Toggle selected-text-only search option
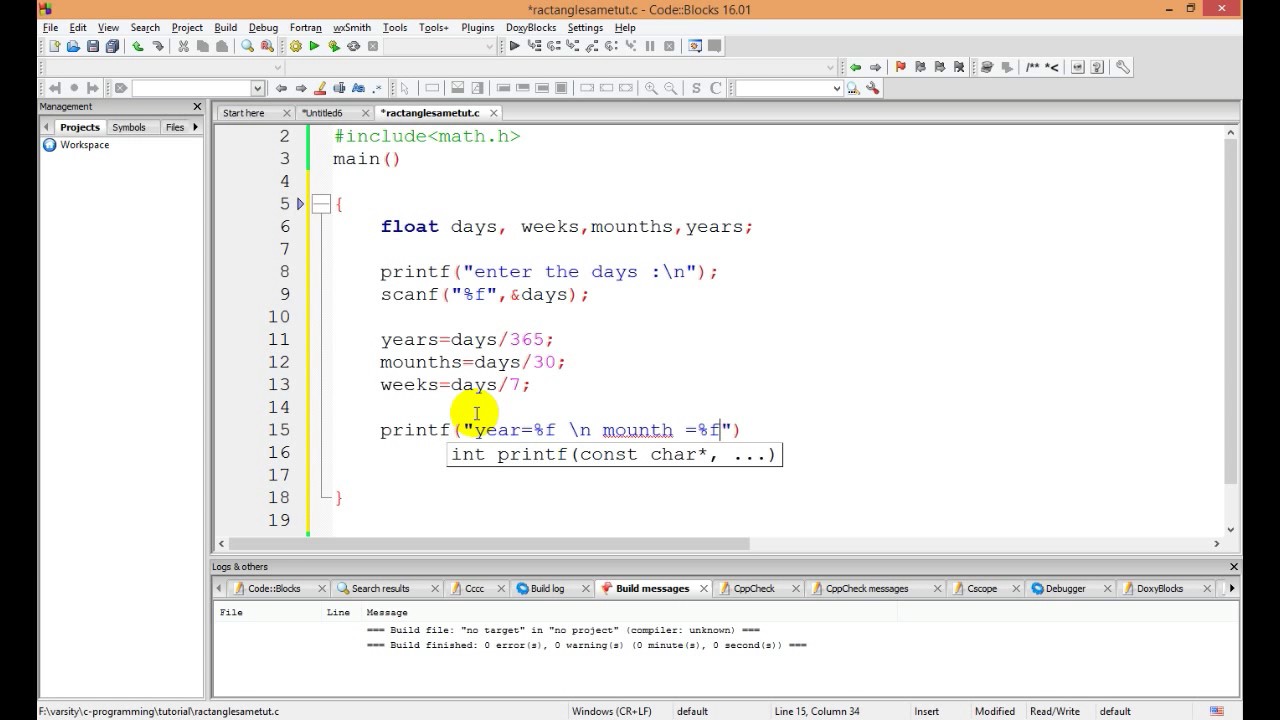 (339, 88)
